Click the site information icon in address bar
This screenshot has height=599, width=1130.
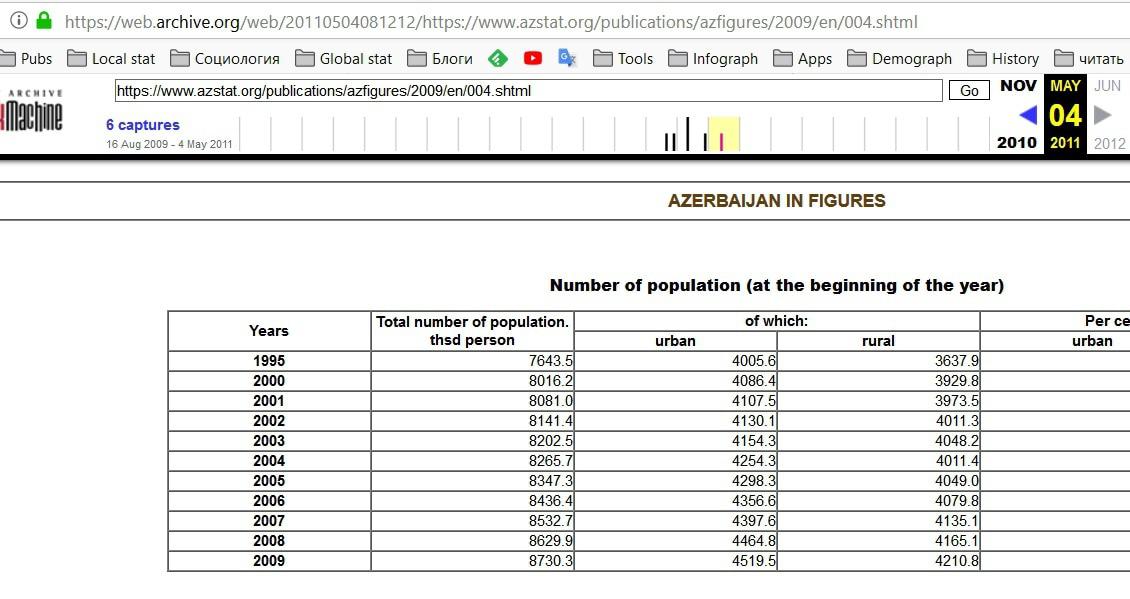click(19, 21)
